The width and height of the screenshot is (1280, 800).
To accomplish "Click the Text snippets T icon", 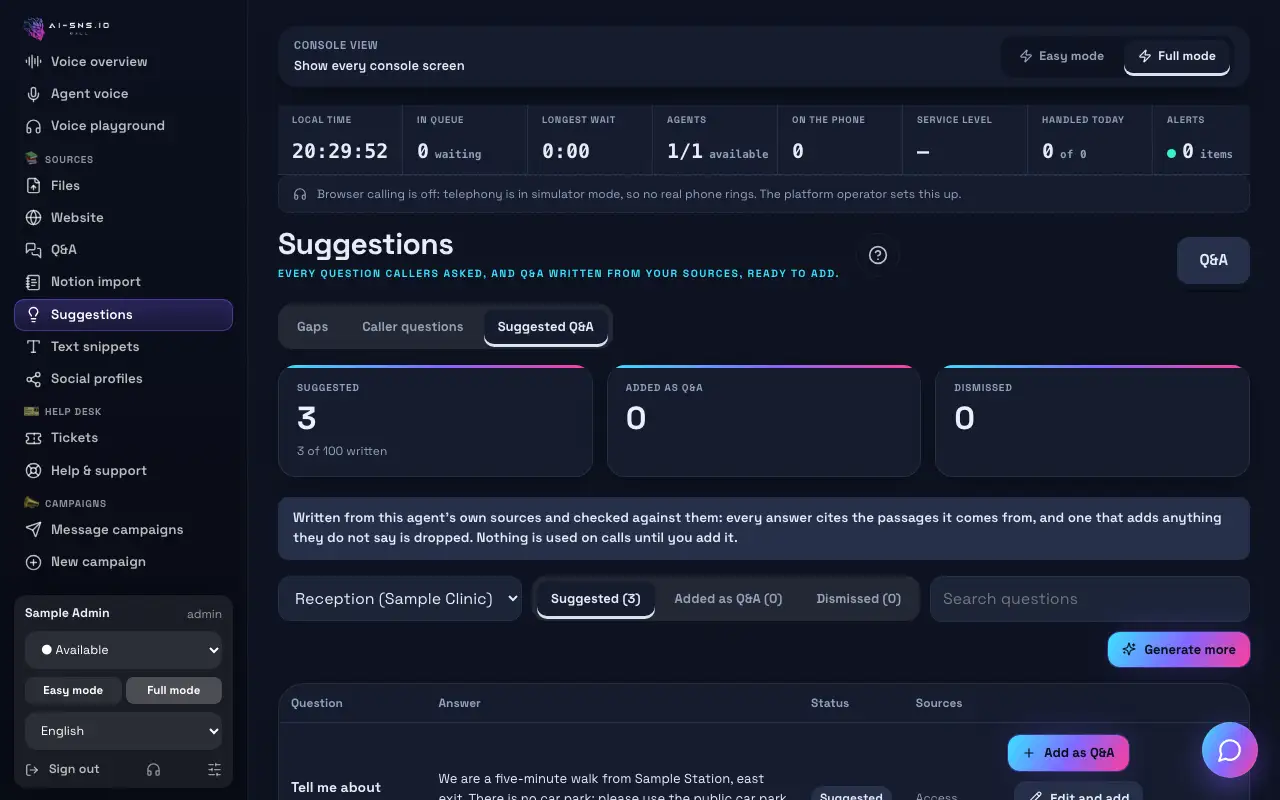I will (33, 347).
